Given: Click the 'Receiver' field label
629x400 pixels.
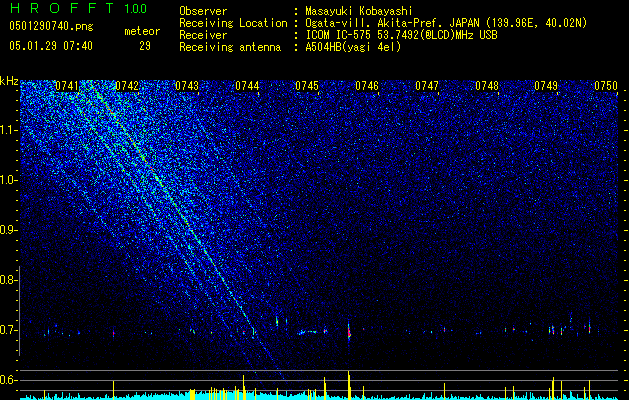Looking at the screenshot, I should tap(203, 35).
